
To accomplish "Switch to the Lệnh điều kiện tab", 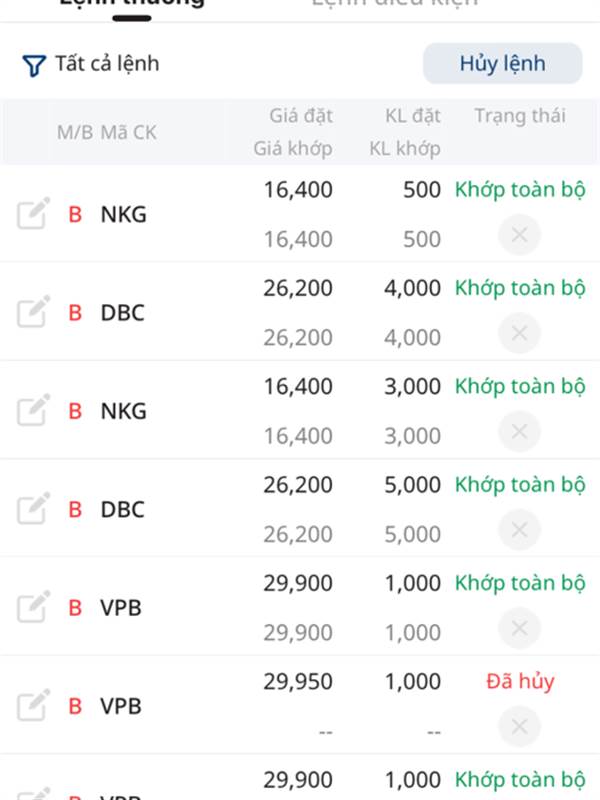I will (394, 4).
